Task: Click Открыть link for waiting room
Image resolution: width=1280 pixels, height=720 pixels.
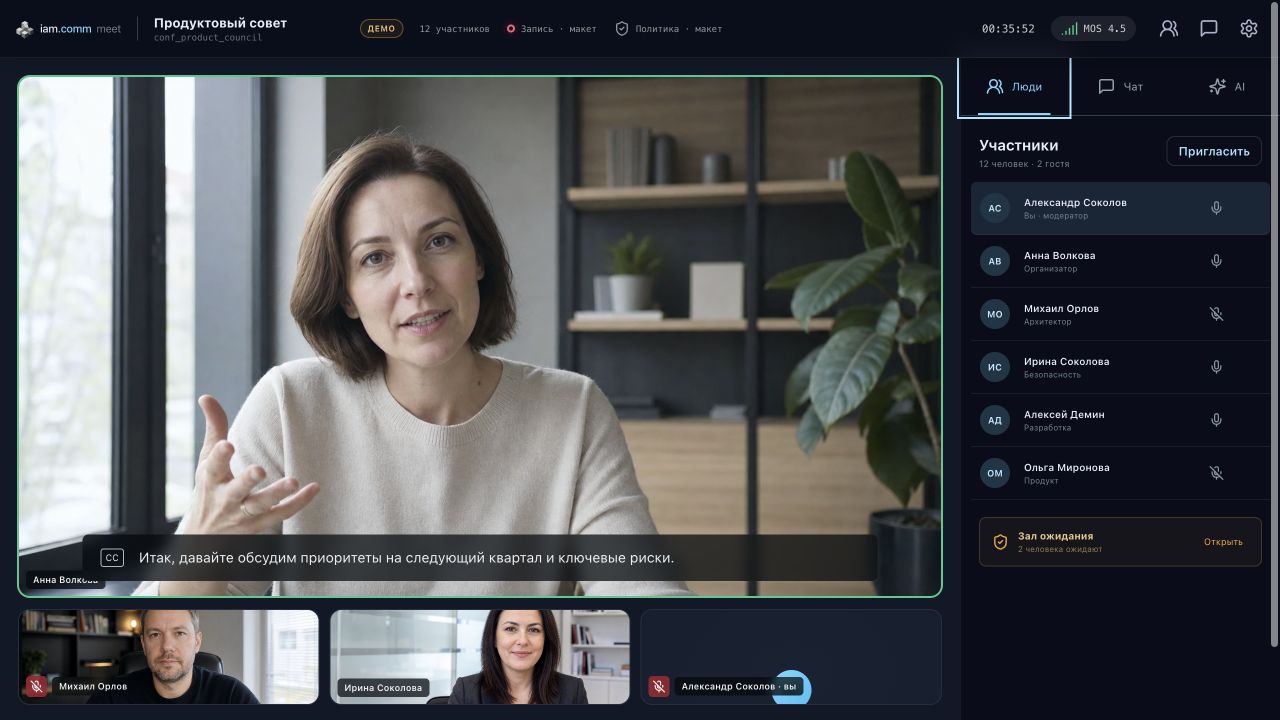Action: coord(1223,542)
